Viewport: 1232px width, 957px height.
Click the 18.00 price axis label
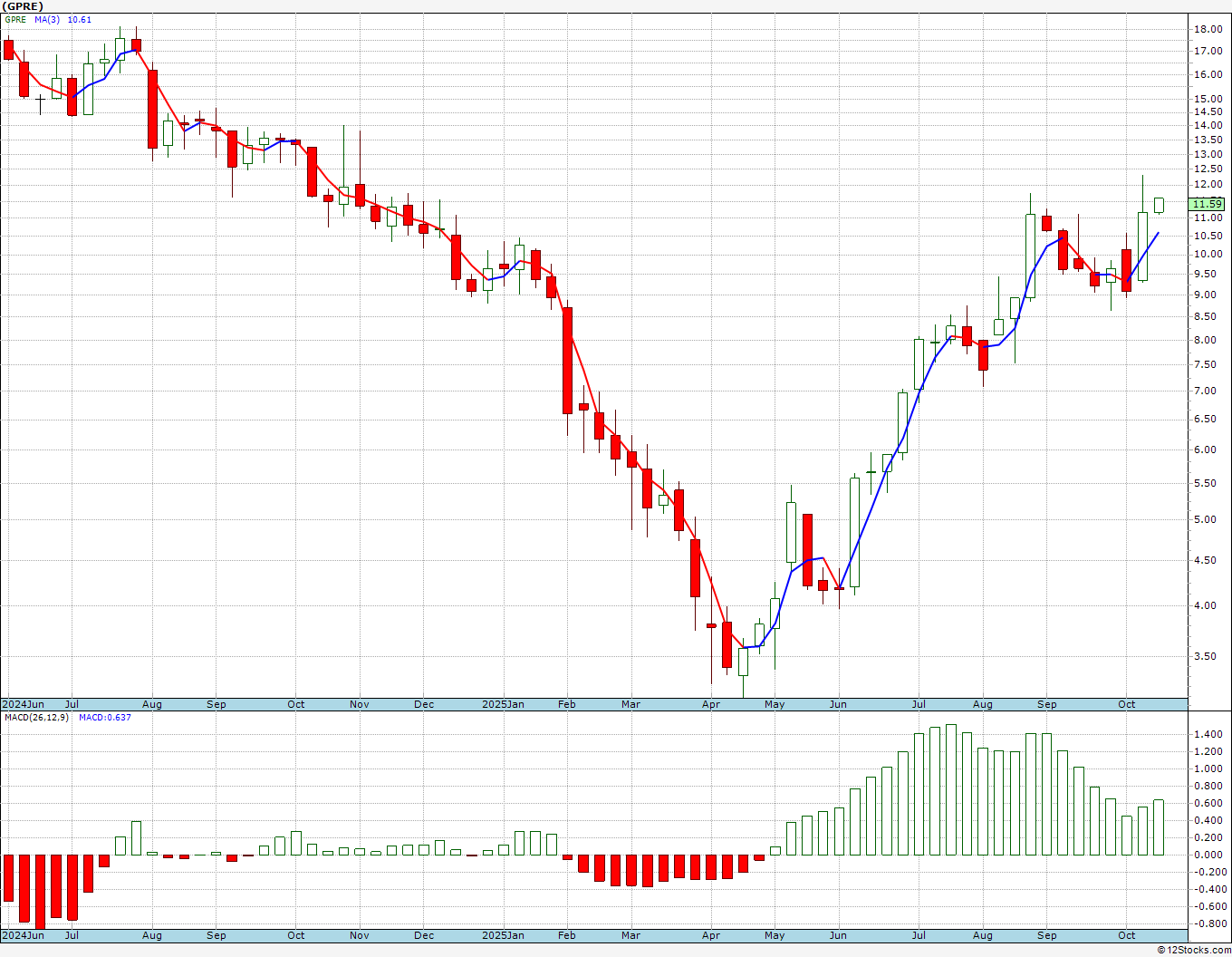[x=1208, y=29]
